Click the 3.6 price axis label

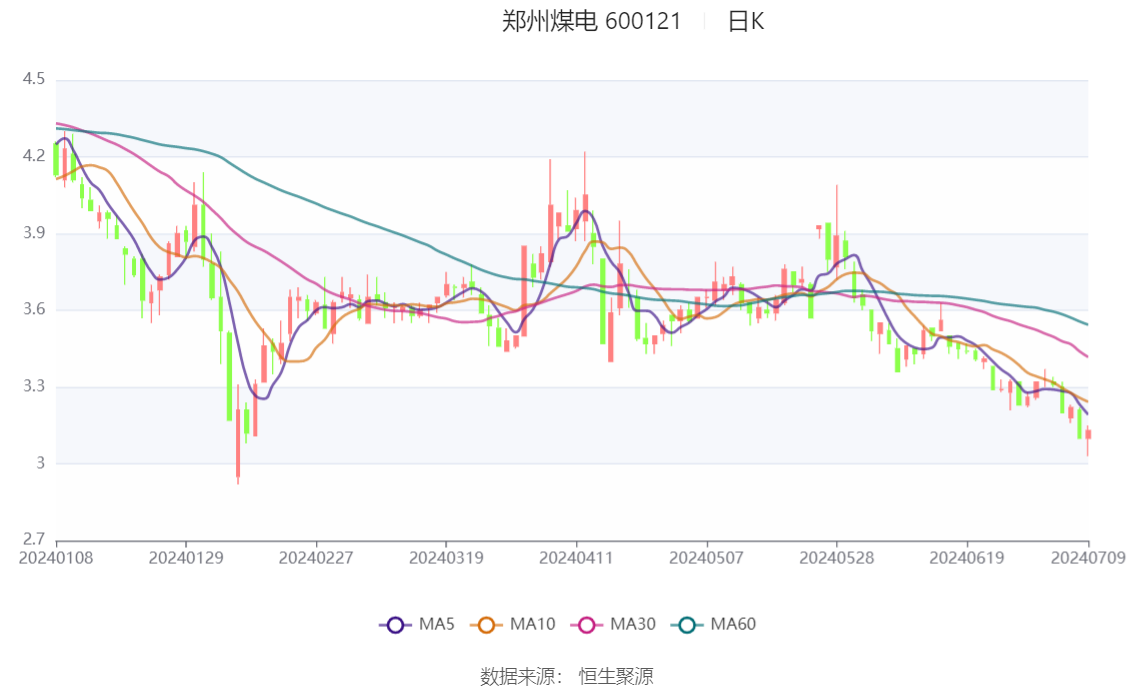(34, 309)
